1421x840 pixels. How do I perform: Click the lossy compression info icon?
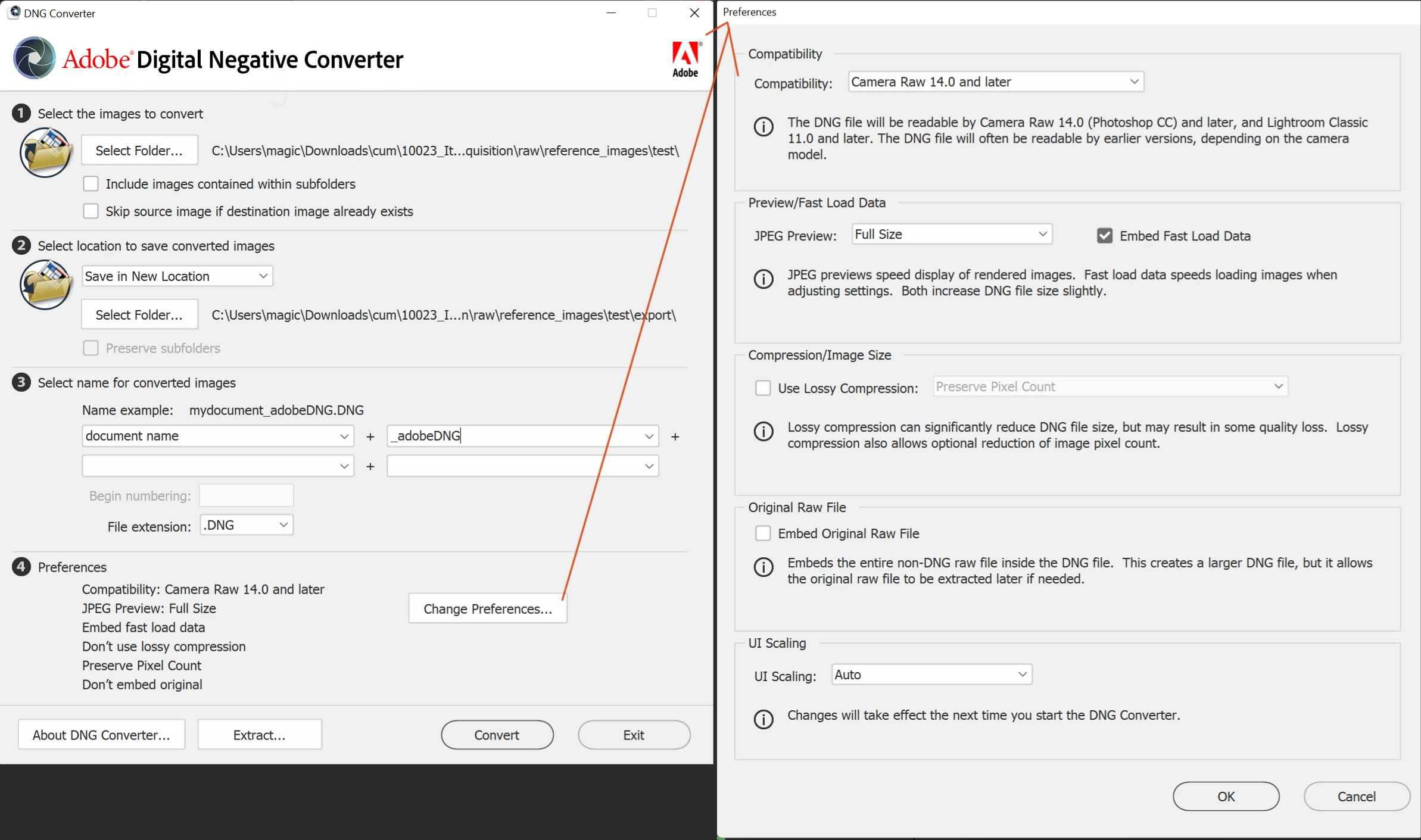tap(764, 432)
